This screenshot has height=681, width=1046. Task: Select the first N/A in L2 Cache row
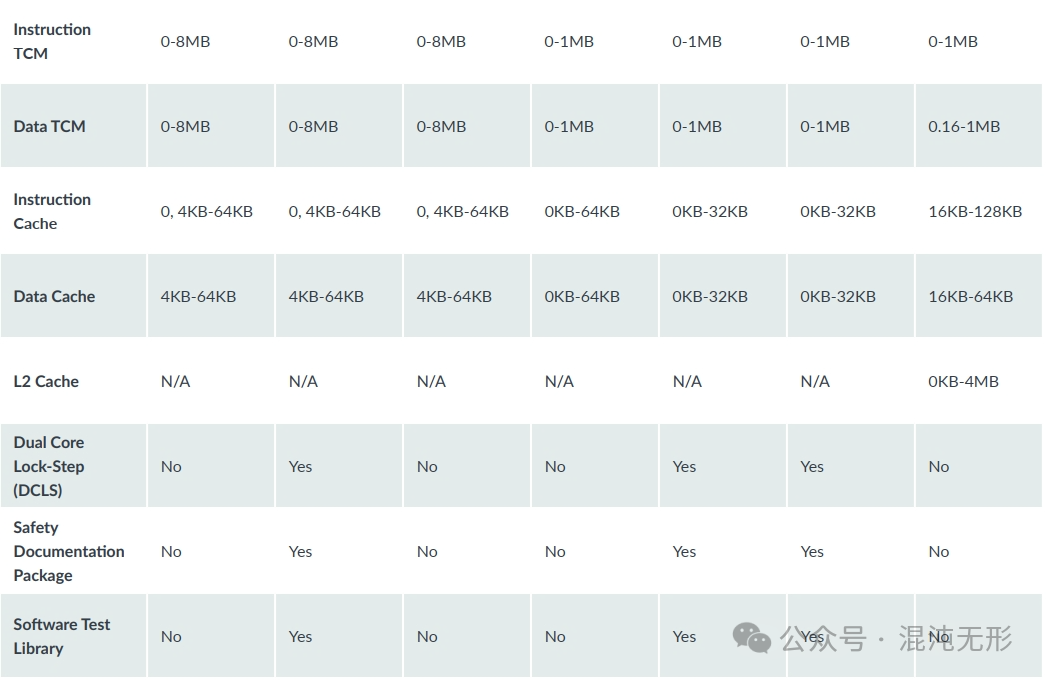point(175,381)
